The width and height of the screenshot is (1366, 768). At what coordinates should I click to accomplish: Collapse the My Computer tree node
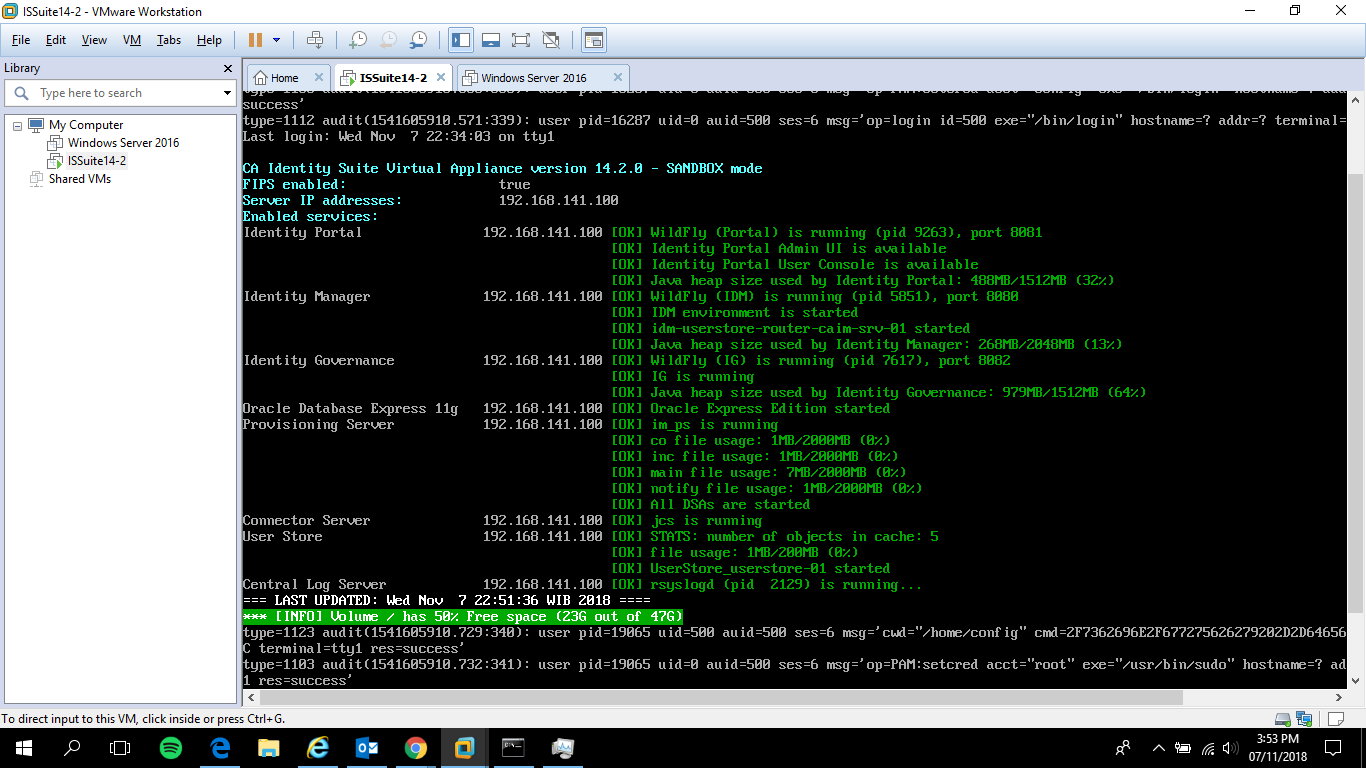[x=17, y=125]
